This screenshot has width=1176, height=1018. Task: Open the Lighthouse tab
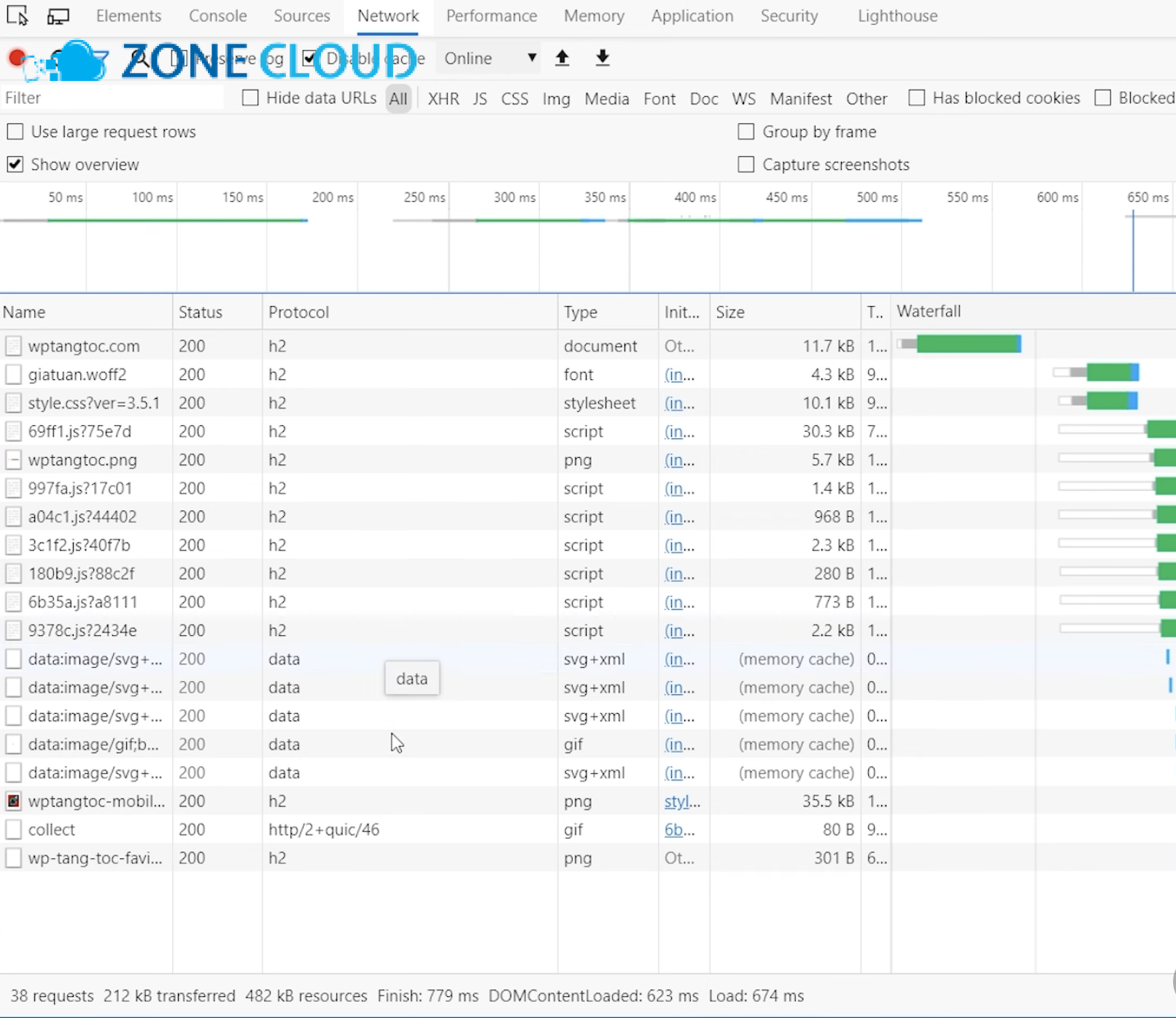click(897, 15)
